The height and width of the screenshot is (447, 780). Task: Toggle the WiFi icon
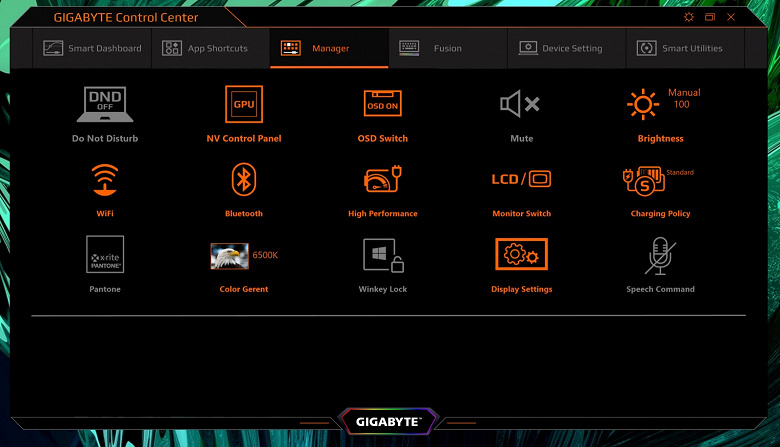pos(105,179)
